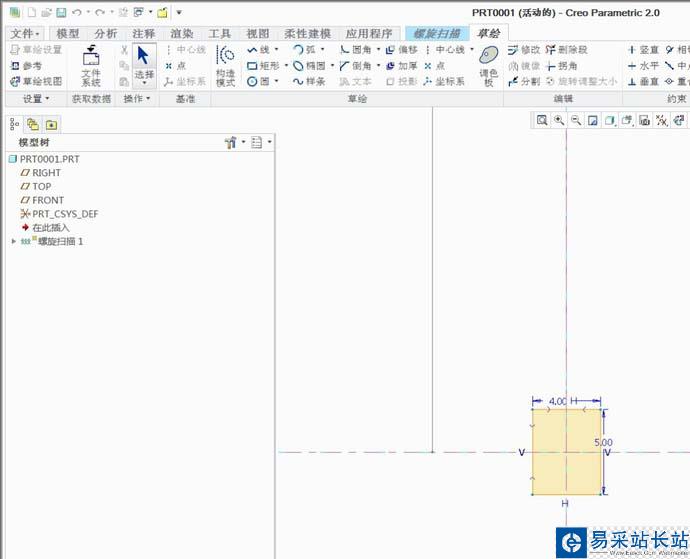Click Saved Orientations icon in graphics toolbar
This screenshot has height=559, width=690.
627,120
